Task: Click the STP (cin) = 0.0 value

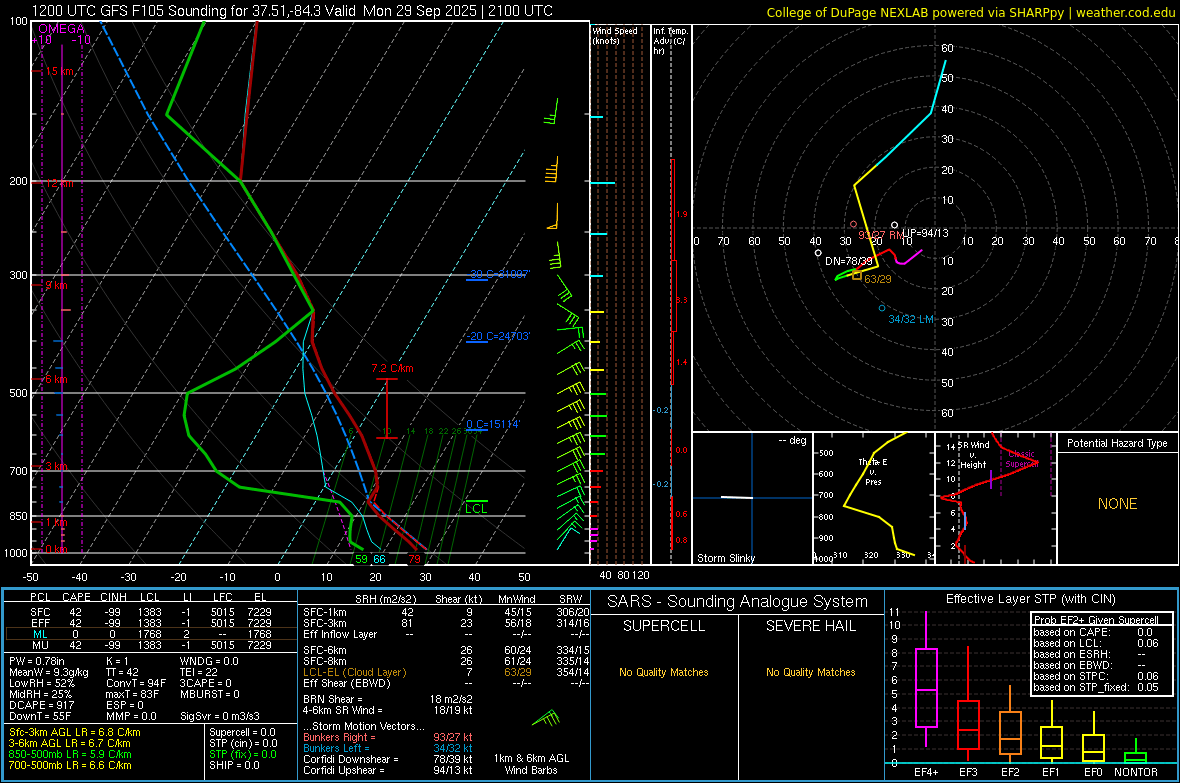Action: click(x=243, y=743)
